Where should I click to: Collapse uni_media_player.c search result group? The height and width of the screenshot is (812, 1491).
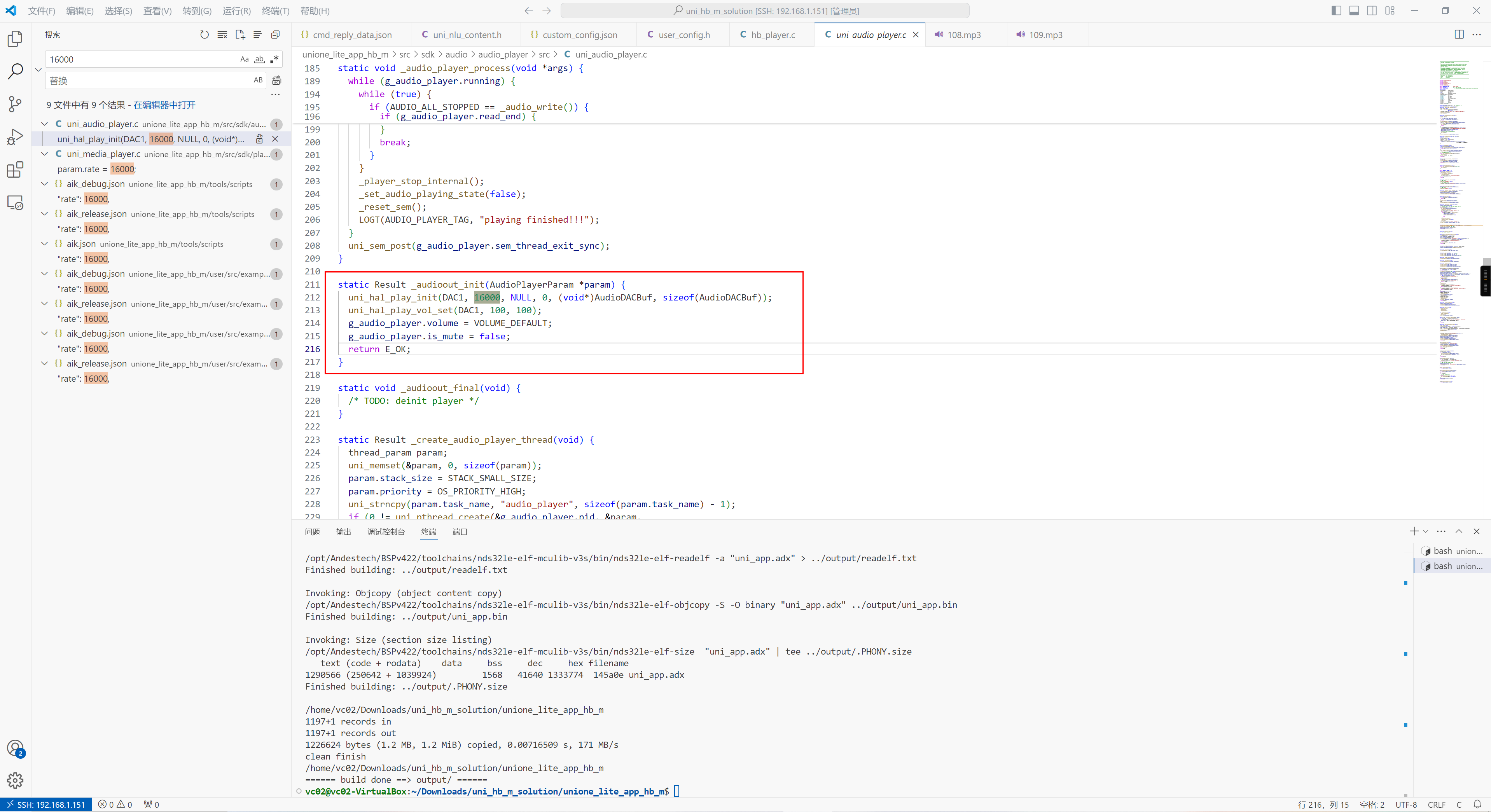44,154
